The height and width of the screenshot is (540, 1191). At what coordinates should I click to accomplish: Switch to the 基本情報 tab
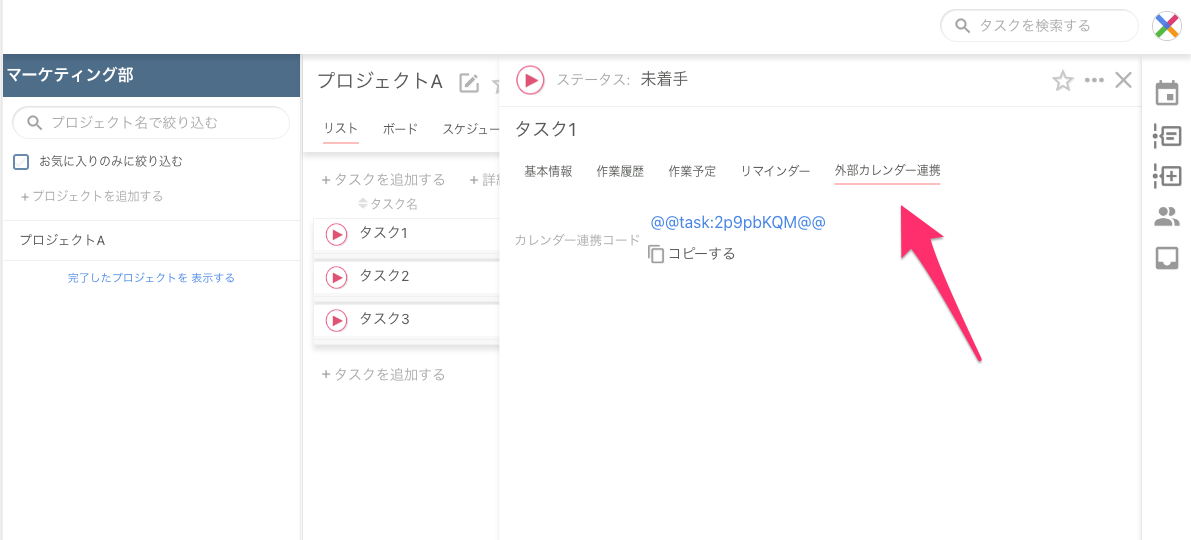tap(548, 171)
